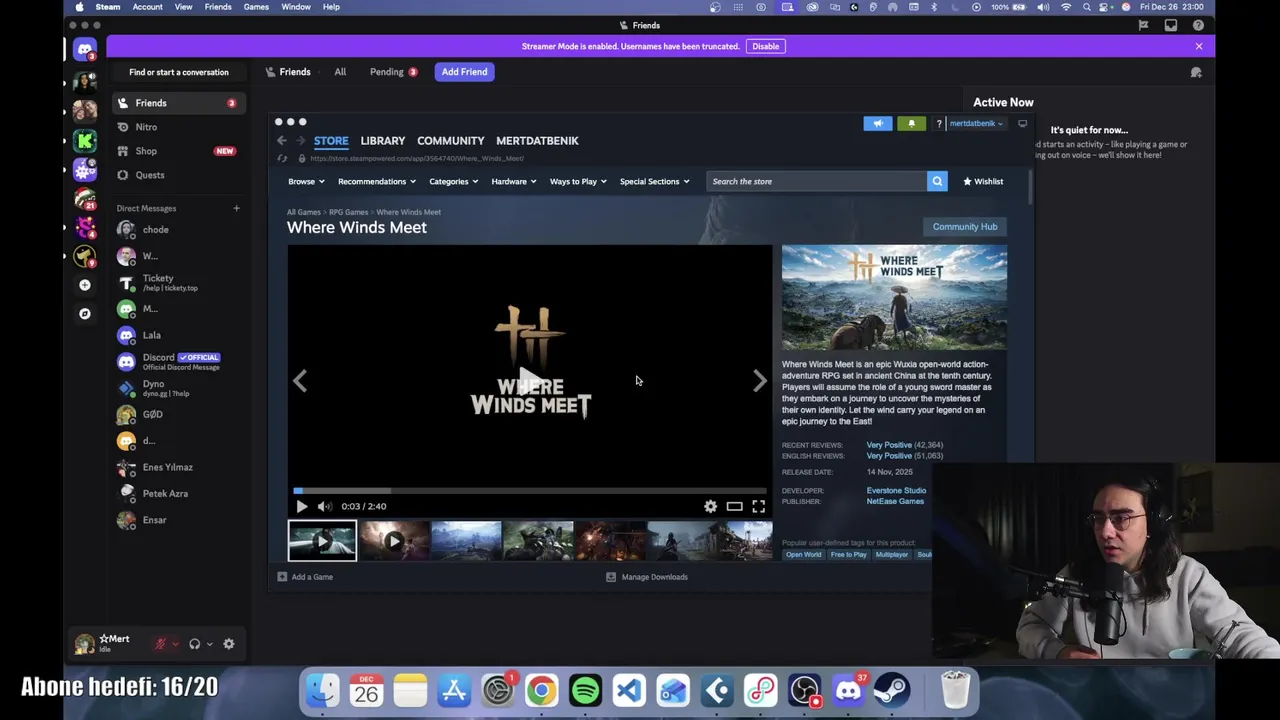Open DM with Petek Azra
Viewport: 1280px width, 720px height.
tap(177, 493)
